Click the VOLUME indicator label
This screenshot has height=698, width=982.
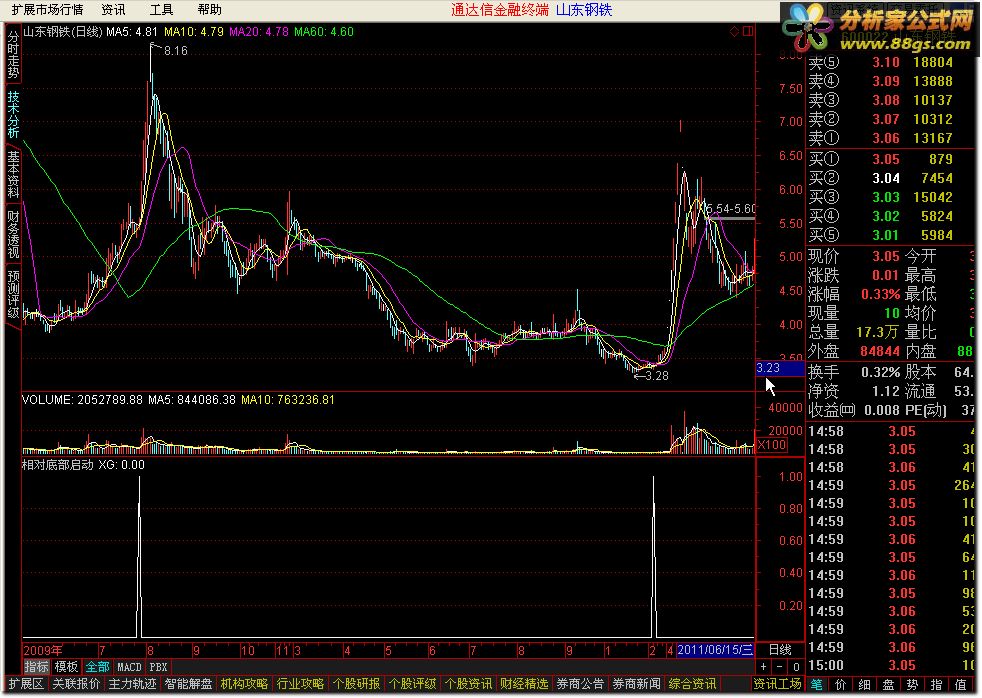click(47, 399)
